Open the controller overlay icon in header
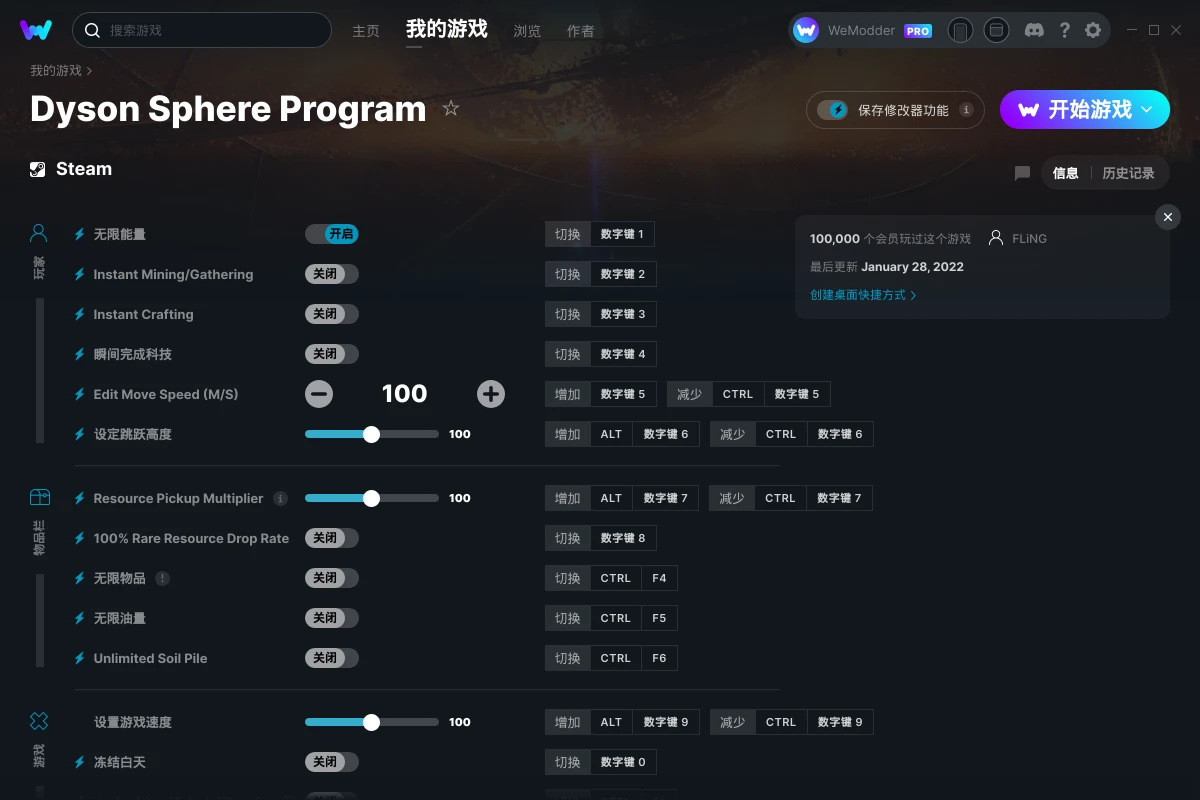 click(x=960, y=30)
